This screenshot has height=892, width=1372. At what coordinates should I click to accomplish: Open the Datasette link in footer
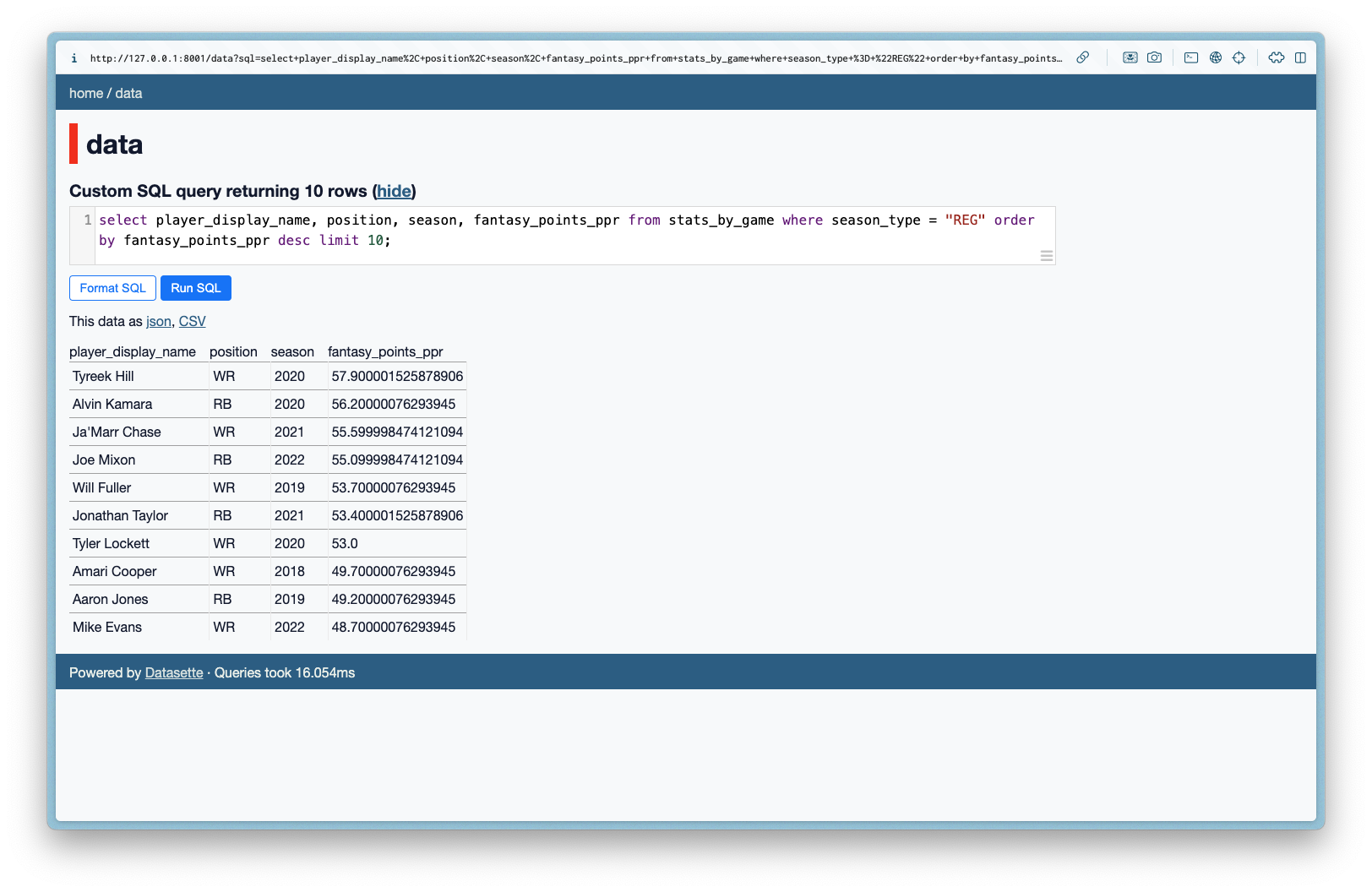(x=174, y=672)
